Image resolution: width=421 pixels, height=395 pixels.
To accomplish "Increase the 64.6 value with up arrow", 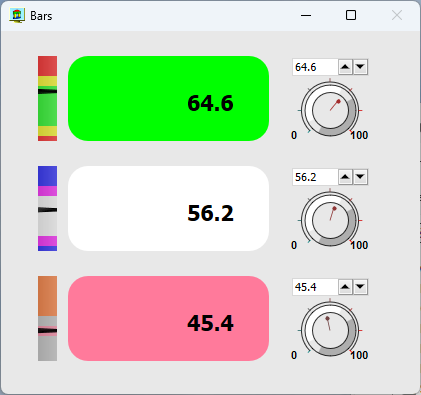I will (x=345, y=67).
